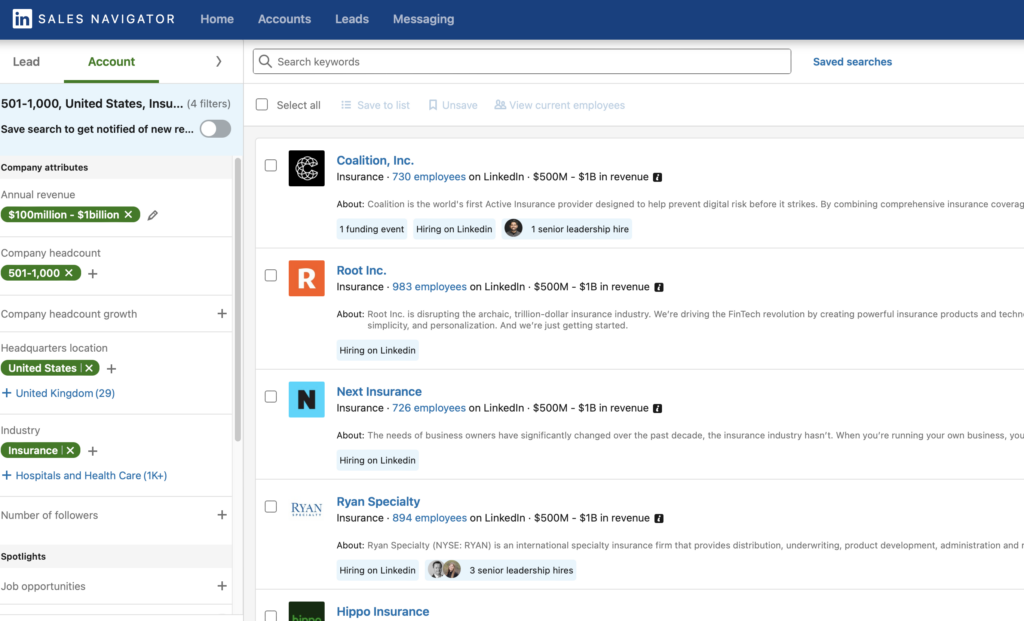Viewport: 1024px width, 621px height.
Task: Click Ryan Specialty's 3 senior leadership hires tag
Action: [x=501, y=570]
